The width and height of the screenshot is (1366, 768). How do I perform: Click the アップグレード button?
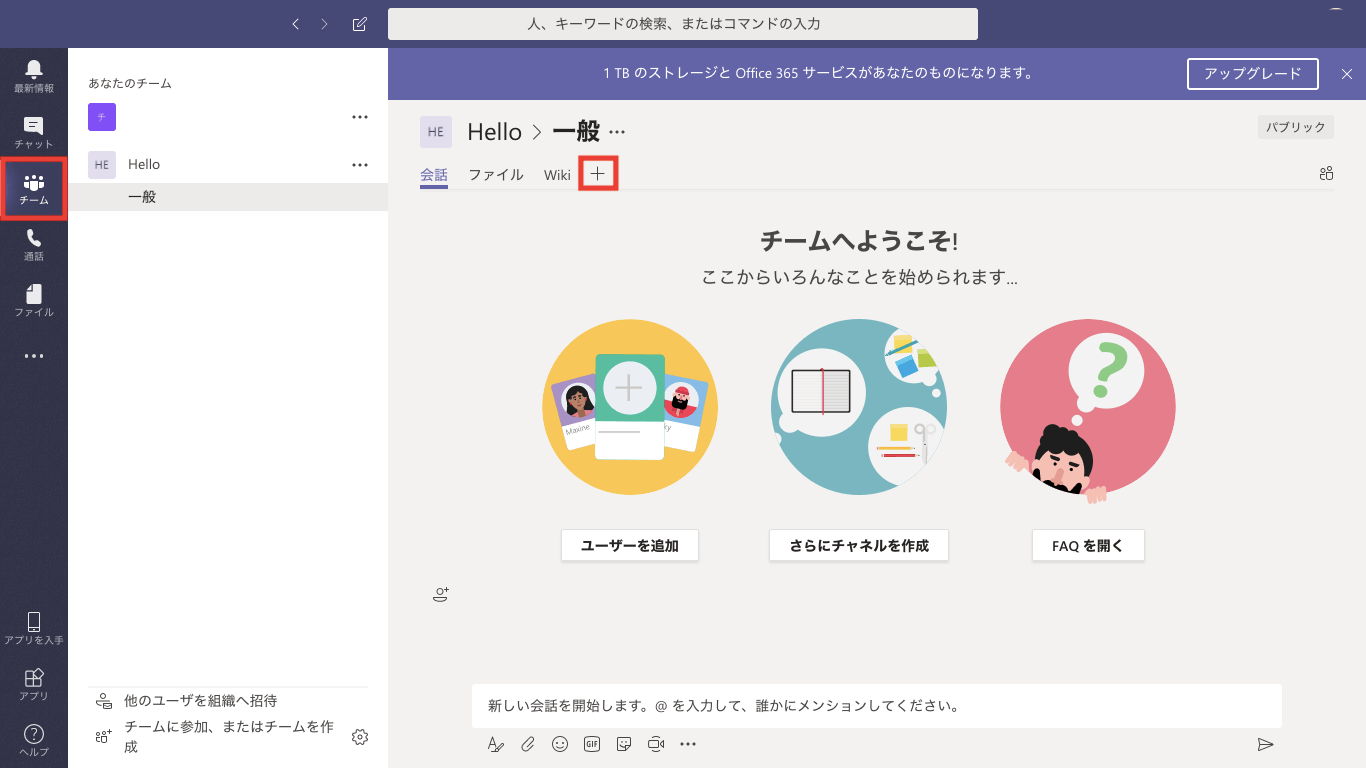(1252, 74)
